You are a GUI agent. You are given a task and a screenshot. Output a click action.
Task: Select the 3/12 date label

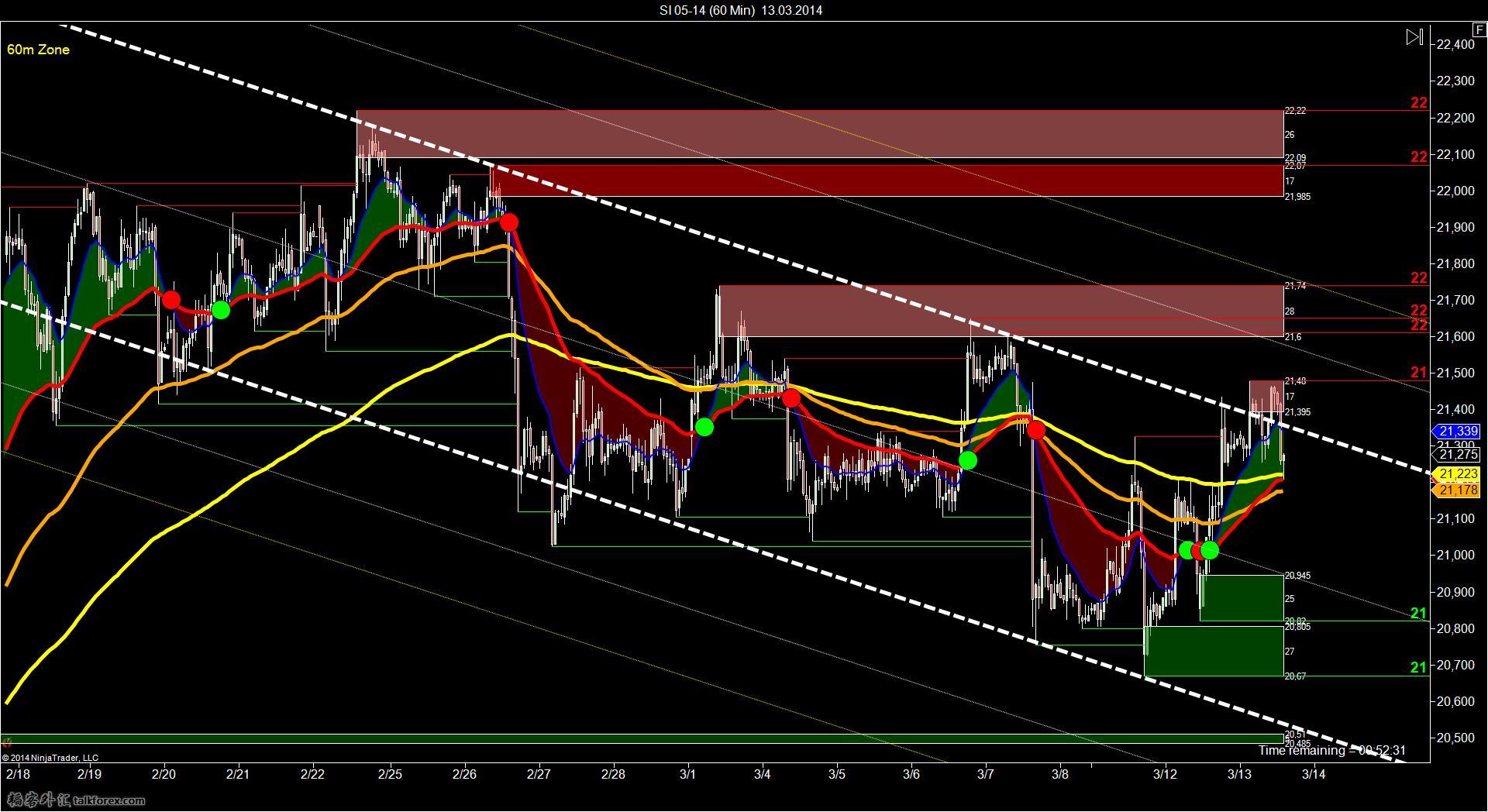1164,774
